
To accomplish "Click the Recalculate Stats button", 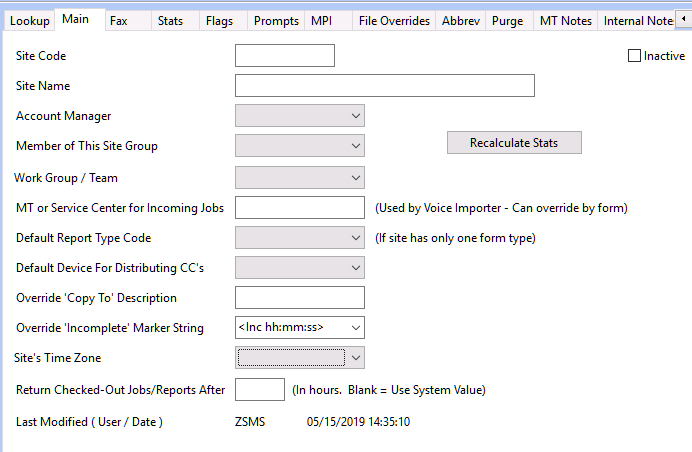I will [x=514, y=143].
